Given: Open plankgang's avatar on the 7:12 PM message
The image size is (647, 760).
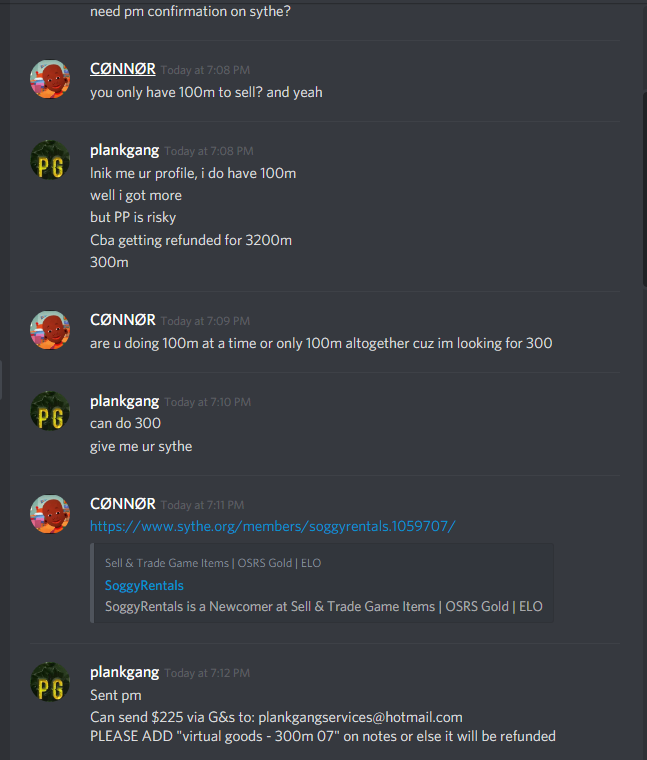Looking at the screenshot, I should coord(50,682).
